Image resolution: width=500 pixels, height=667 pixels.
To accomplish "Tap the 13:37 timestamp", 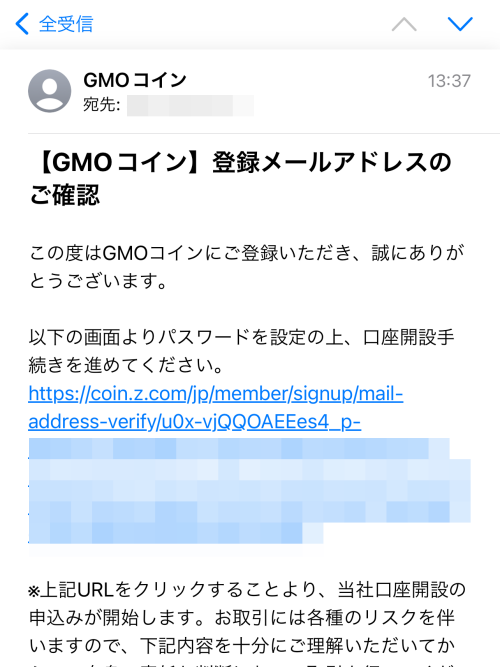I will (449, 81).
